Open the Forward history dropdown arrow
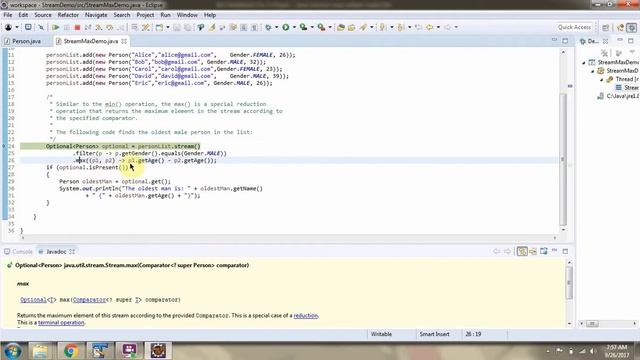The image size is (640, 360). 456,27
